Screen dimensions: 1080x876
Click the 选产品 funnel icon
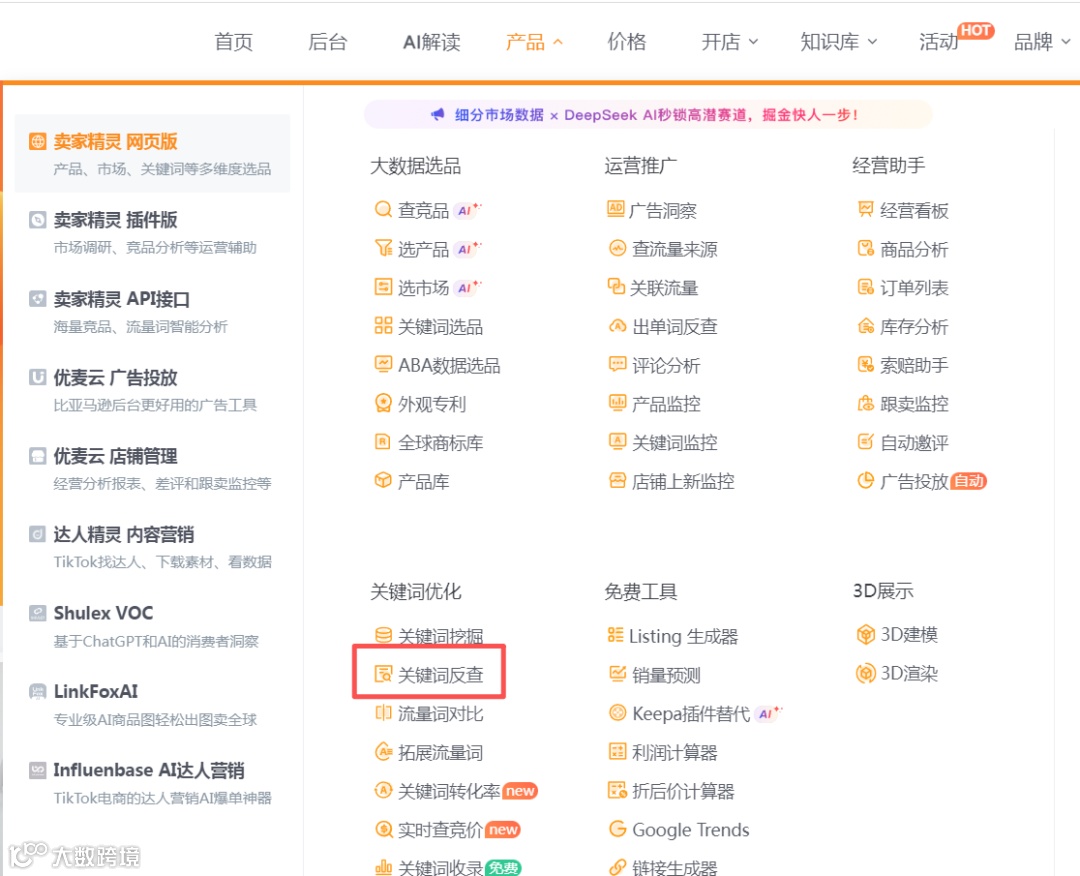click(383, 248)
